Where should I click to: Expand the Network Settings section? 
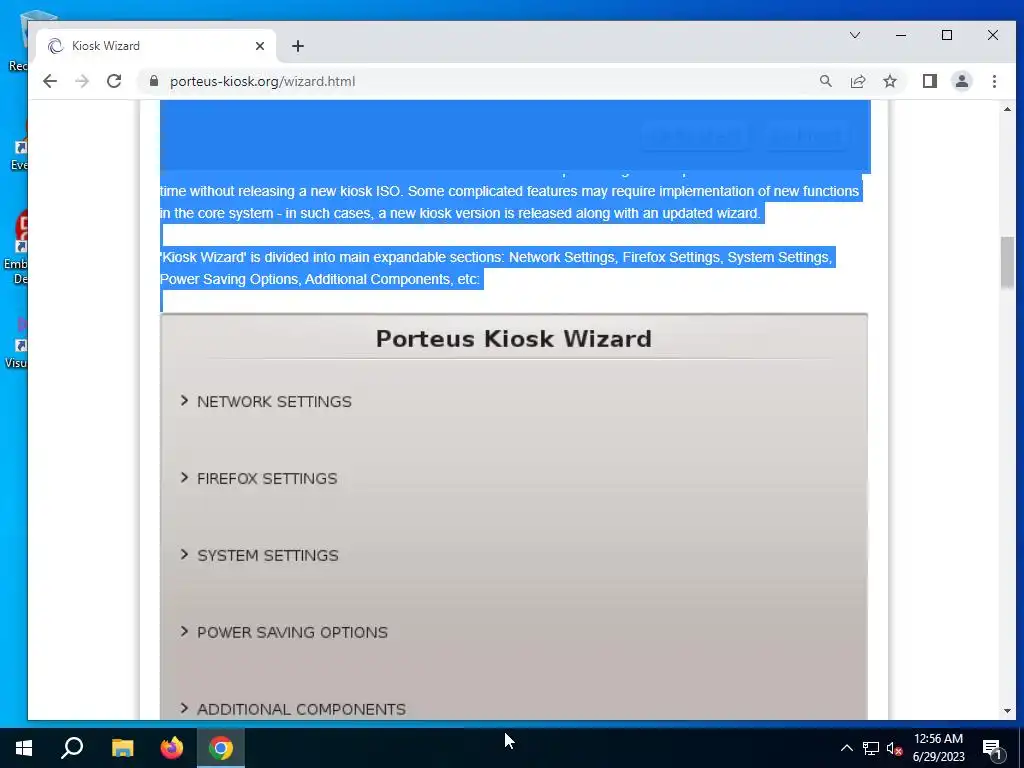point(266,401)
